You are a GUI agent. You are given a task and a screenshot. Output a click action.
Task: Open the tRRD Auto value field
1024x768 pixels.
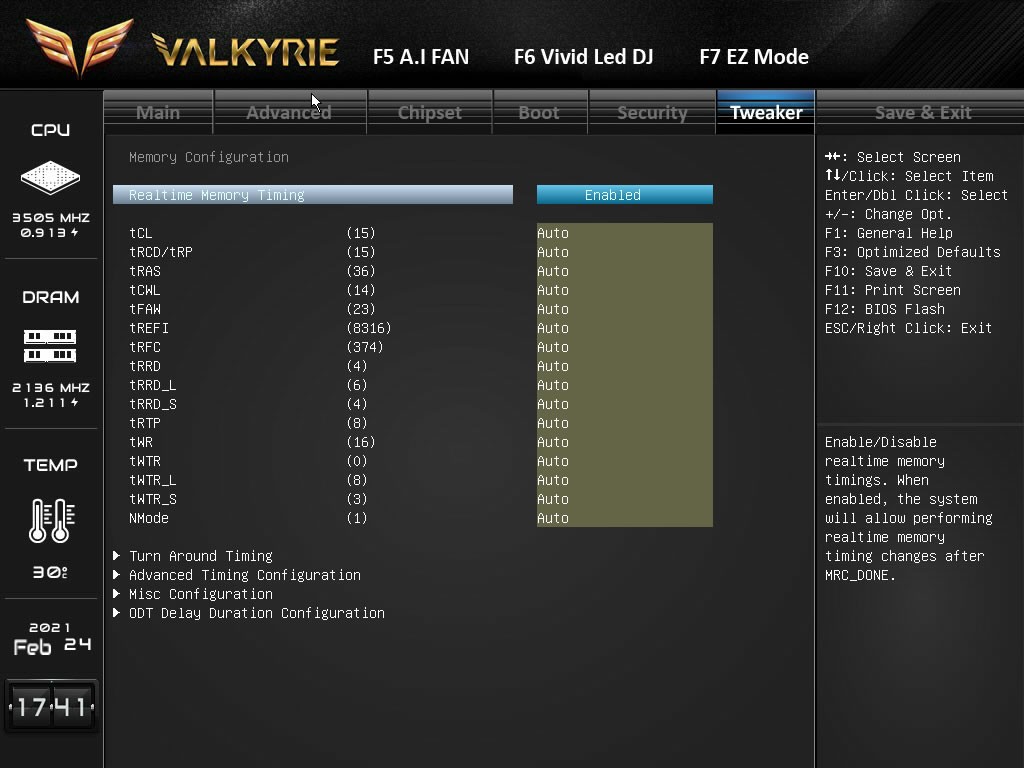625,366
